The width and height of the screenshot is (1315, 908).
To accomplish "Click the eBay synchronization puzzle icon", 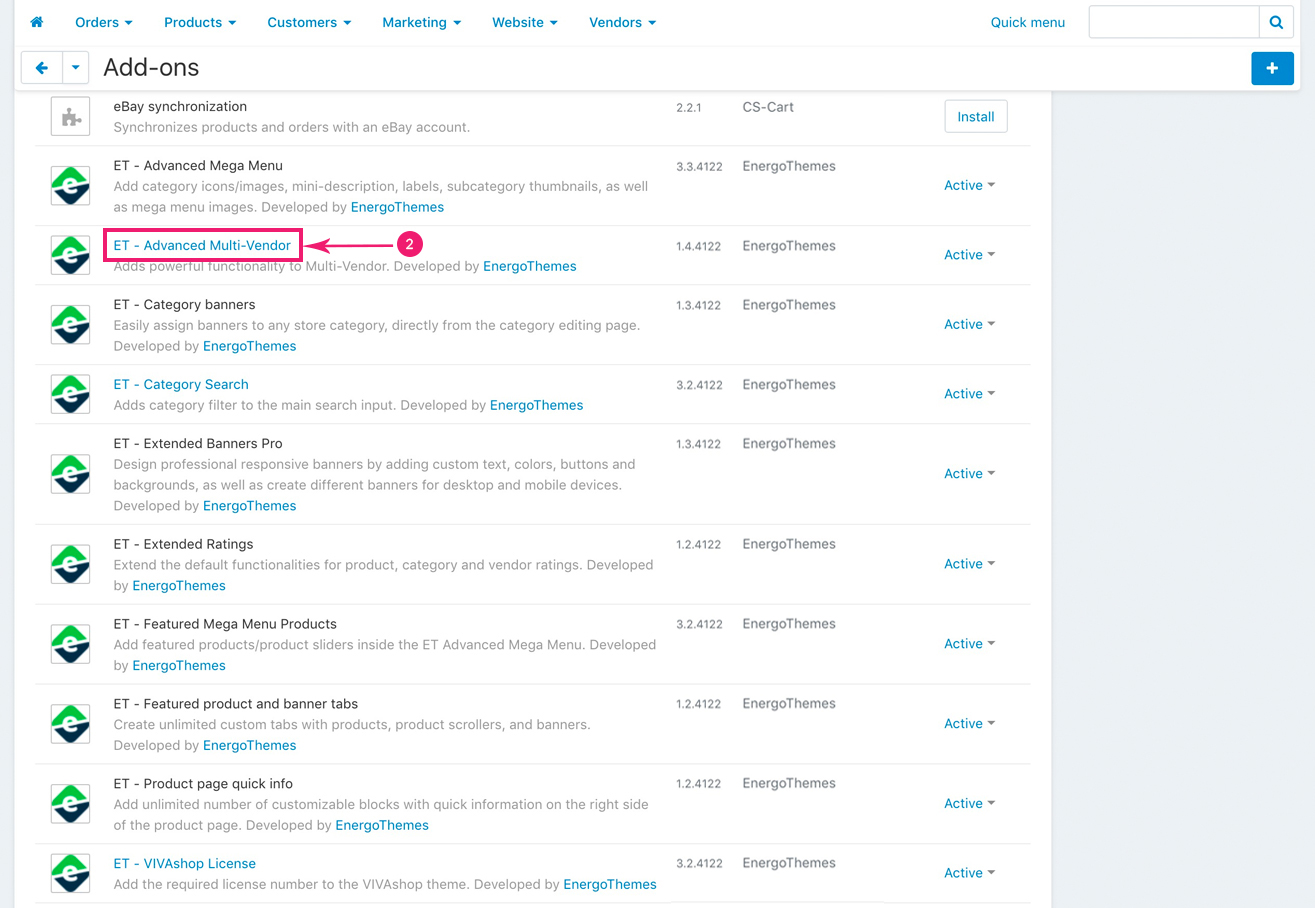I will coord(71,117).
